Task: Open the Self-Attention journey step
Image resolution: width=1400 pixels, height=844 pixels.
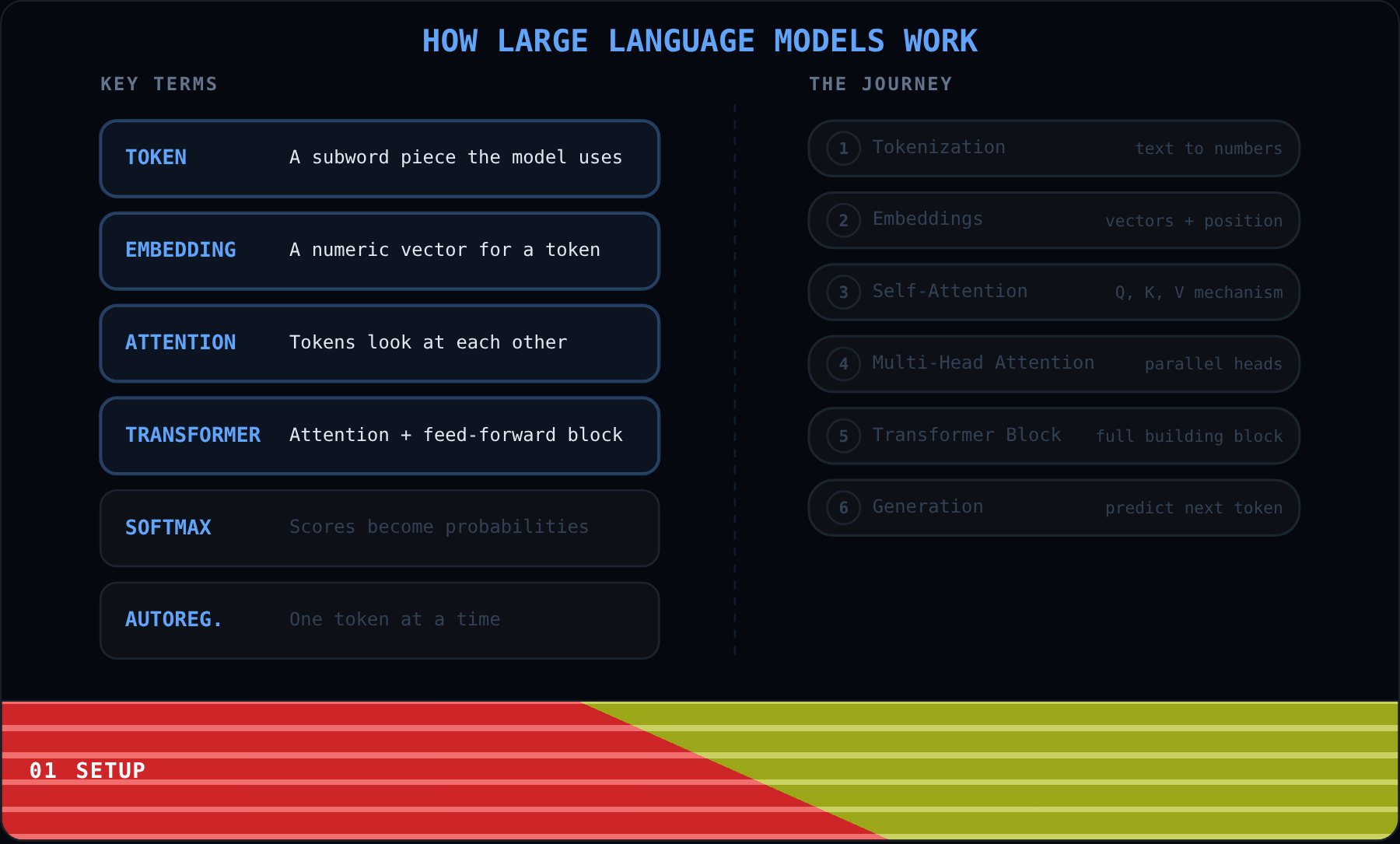Action: click(1054, 292)
